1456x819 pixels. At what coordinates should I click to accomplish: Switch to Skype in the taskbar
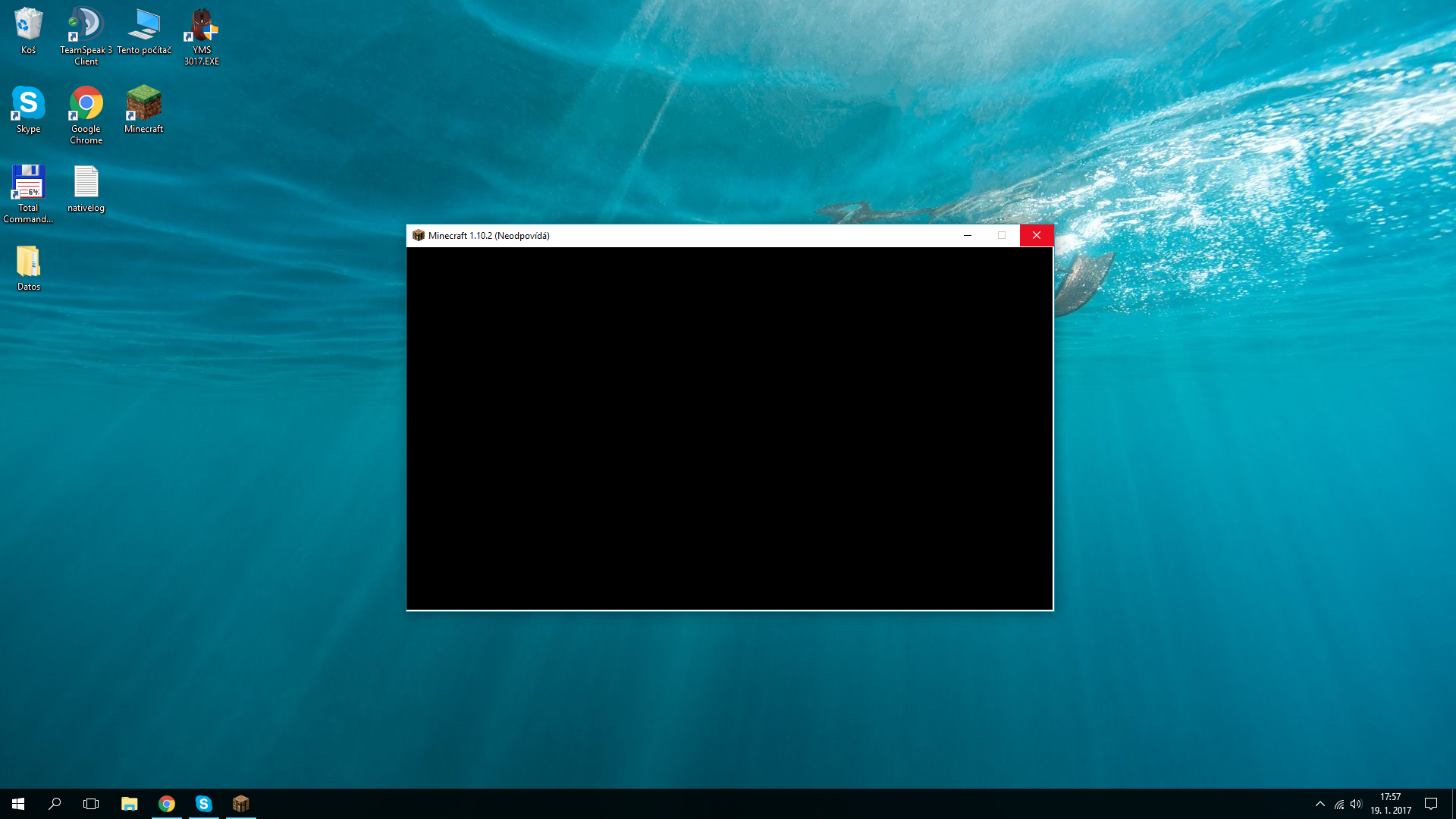click(x=203, y=804)
